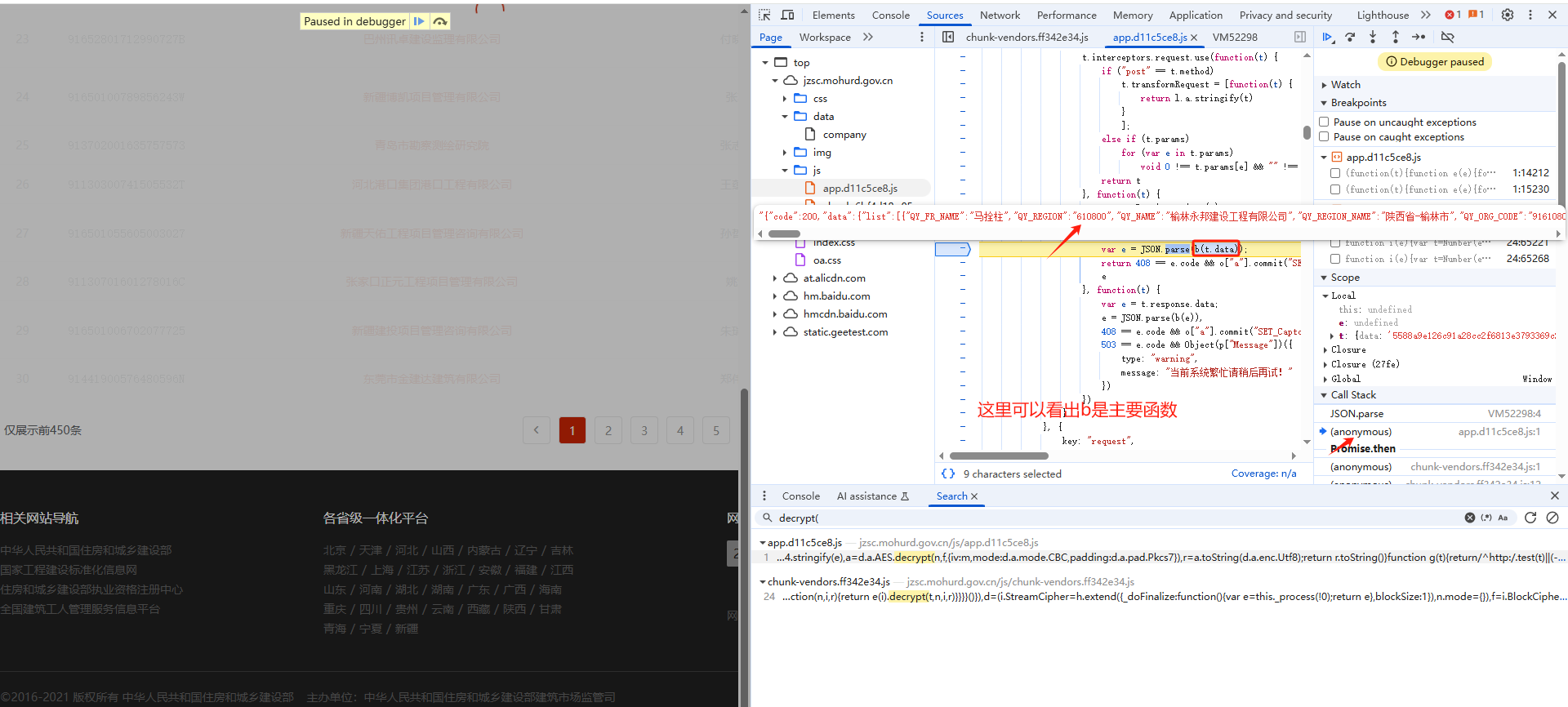
Task: Go to page 5 of results
Action: tap(716, 430)
